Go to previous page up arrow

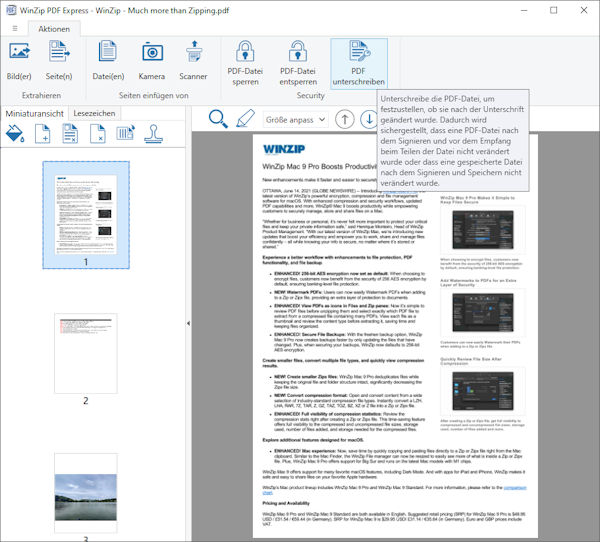[344, 119]
